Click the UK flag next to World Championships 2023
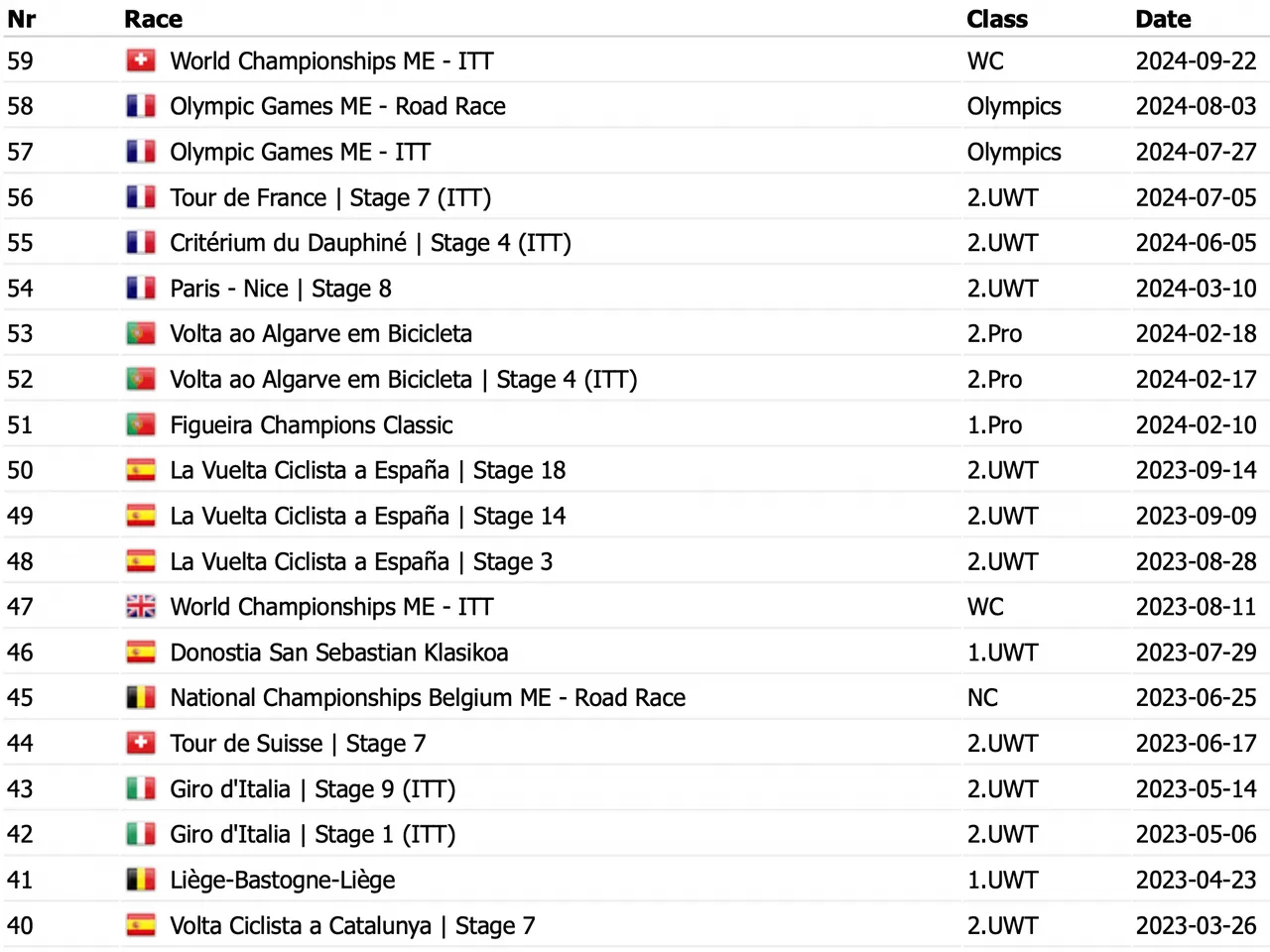Image resolution: width=1270 pixels, height=952 pixels. tap(141, 607)
